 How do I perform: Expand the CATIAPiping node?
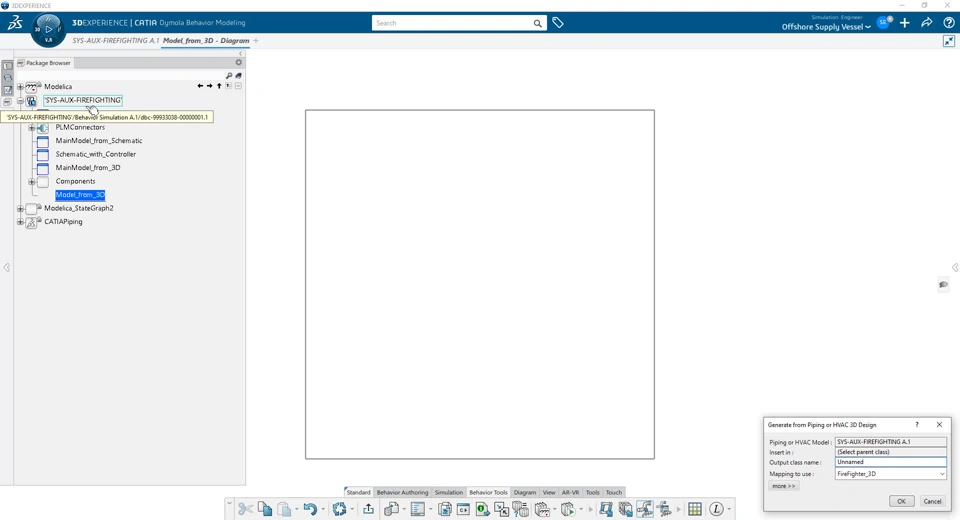(20, 222)
